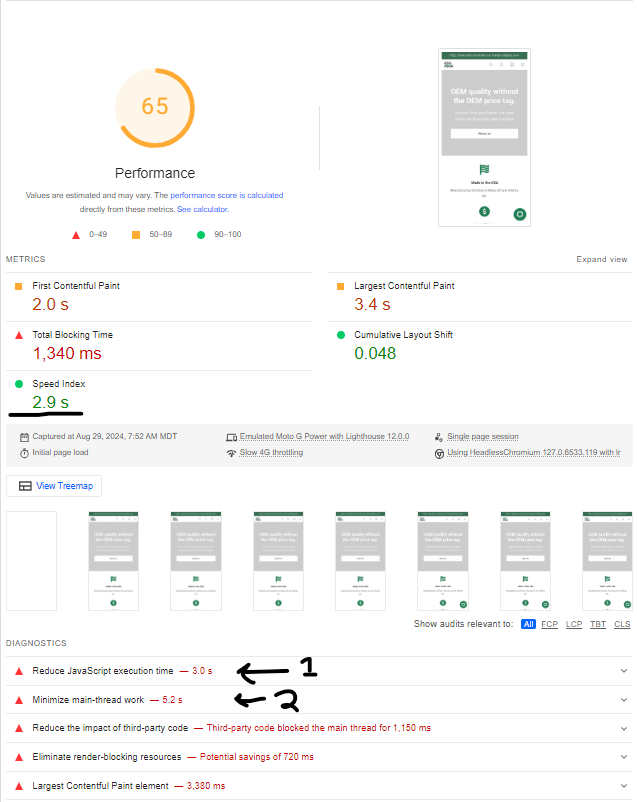637x802 pixels.
Task: Filter audits by LCP
Action: click(x=574, y=624)
